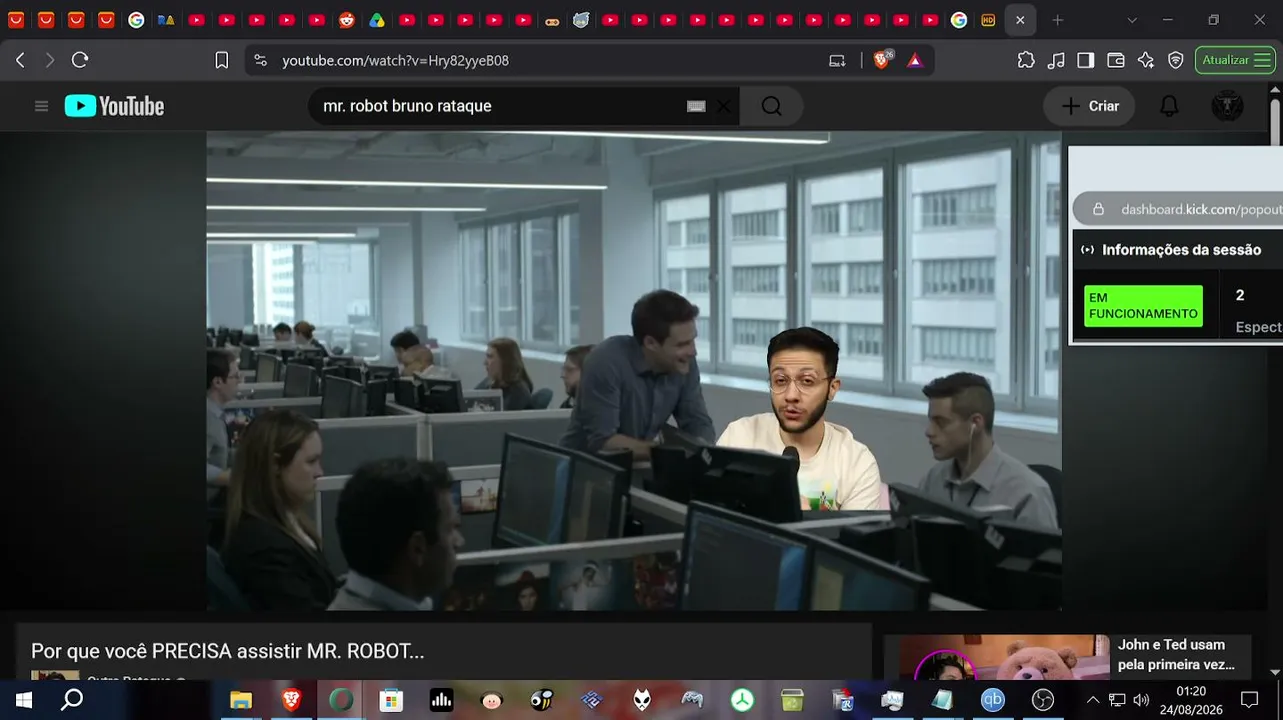Open the on-screen keyboard in YouTube search
The width and height of the screenshot is (1283, 720).
[x=696, y=106]
